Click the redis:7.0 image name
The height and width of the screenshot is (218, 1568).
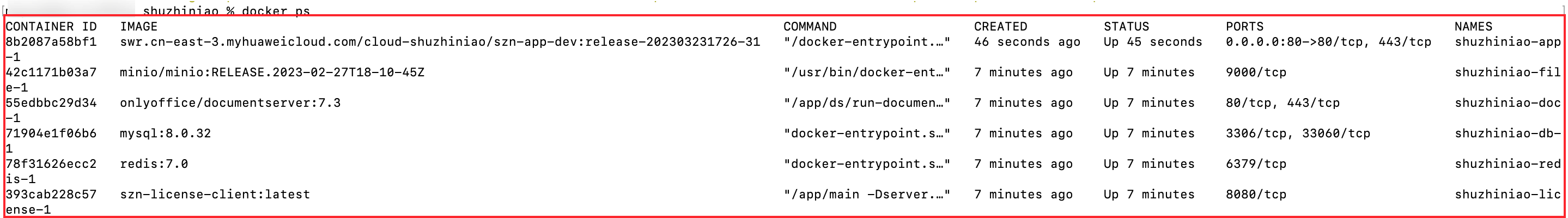click(x=154, y=164)
